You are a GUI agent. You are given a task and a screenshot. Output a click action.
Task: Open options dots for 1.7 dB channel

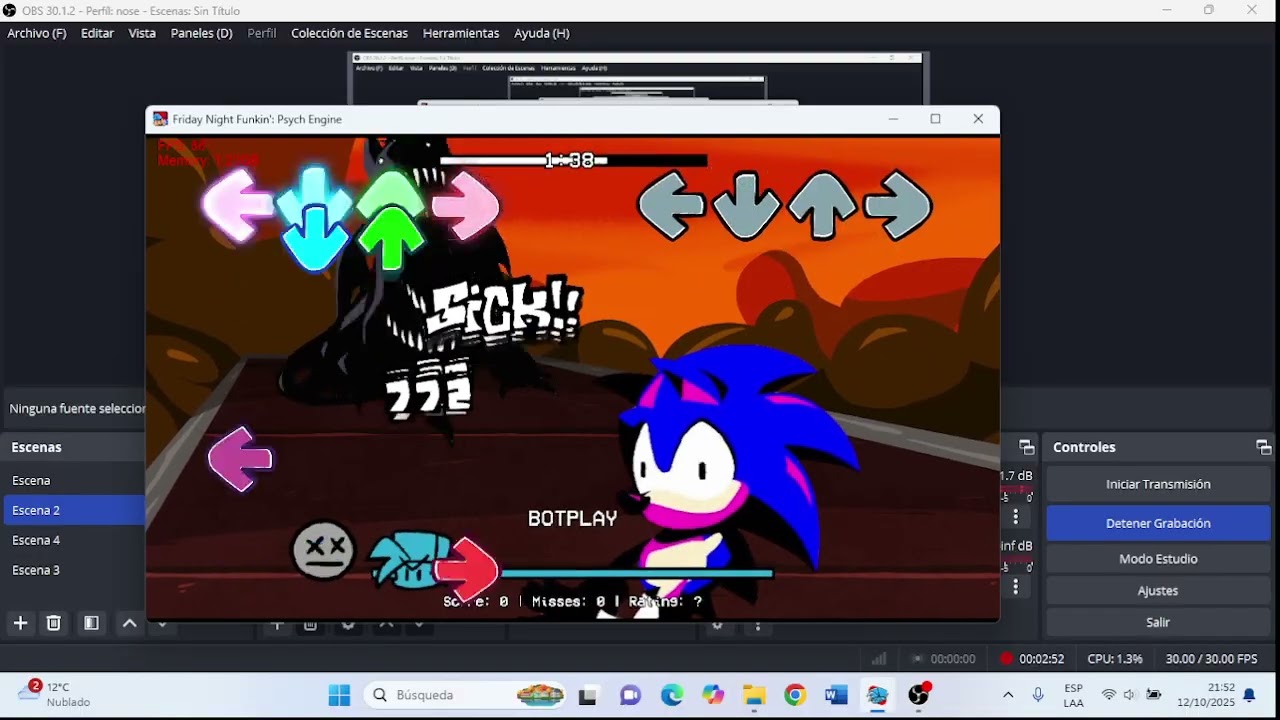pos(1016,517)
